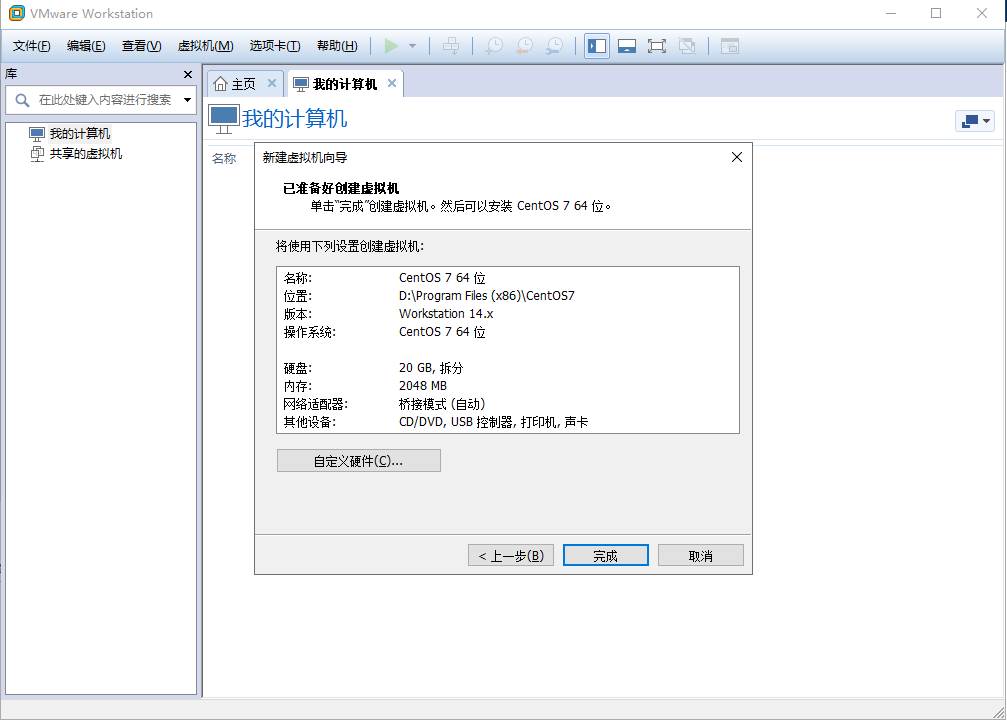Screen dimensions: 1007x720
Task: Go back with the 上一步(B) button
Action: 511,556
